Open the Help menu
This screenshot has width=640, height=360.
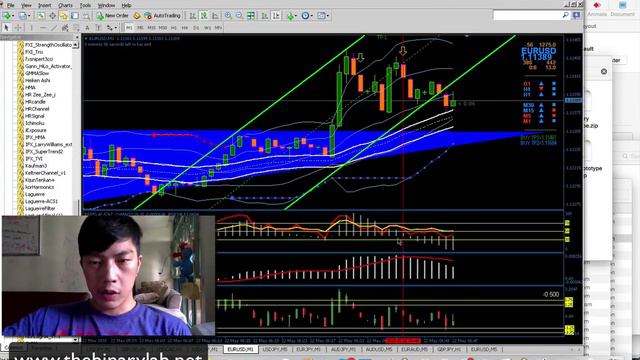click(127, 5)
